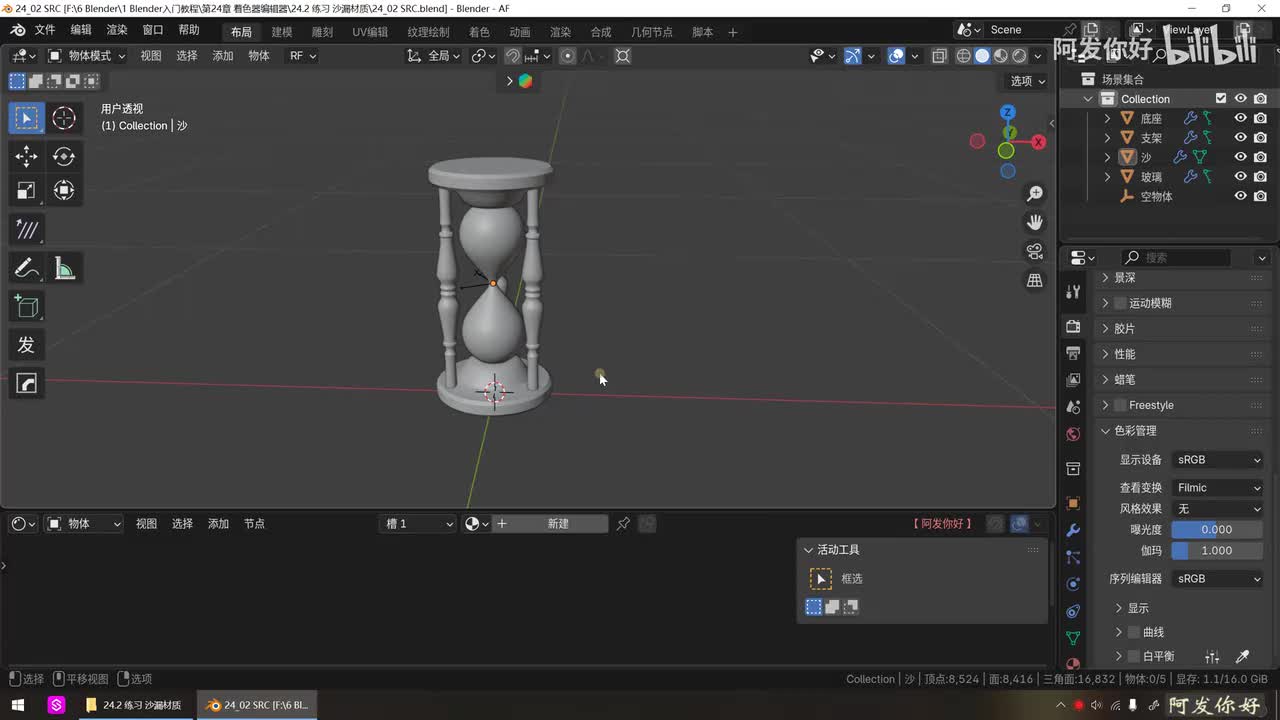Select the Move tool in the viewport toolbar
Screen dimensions: 1280x720
point(26,156)
